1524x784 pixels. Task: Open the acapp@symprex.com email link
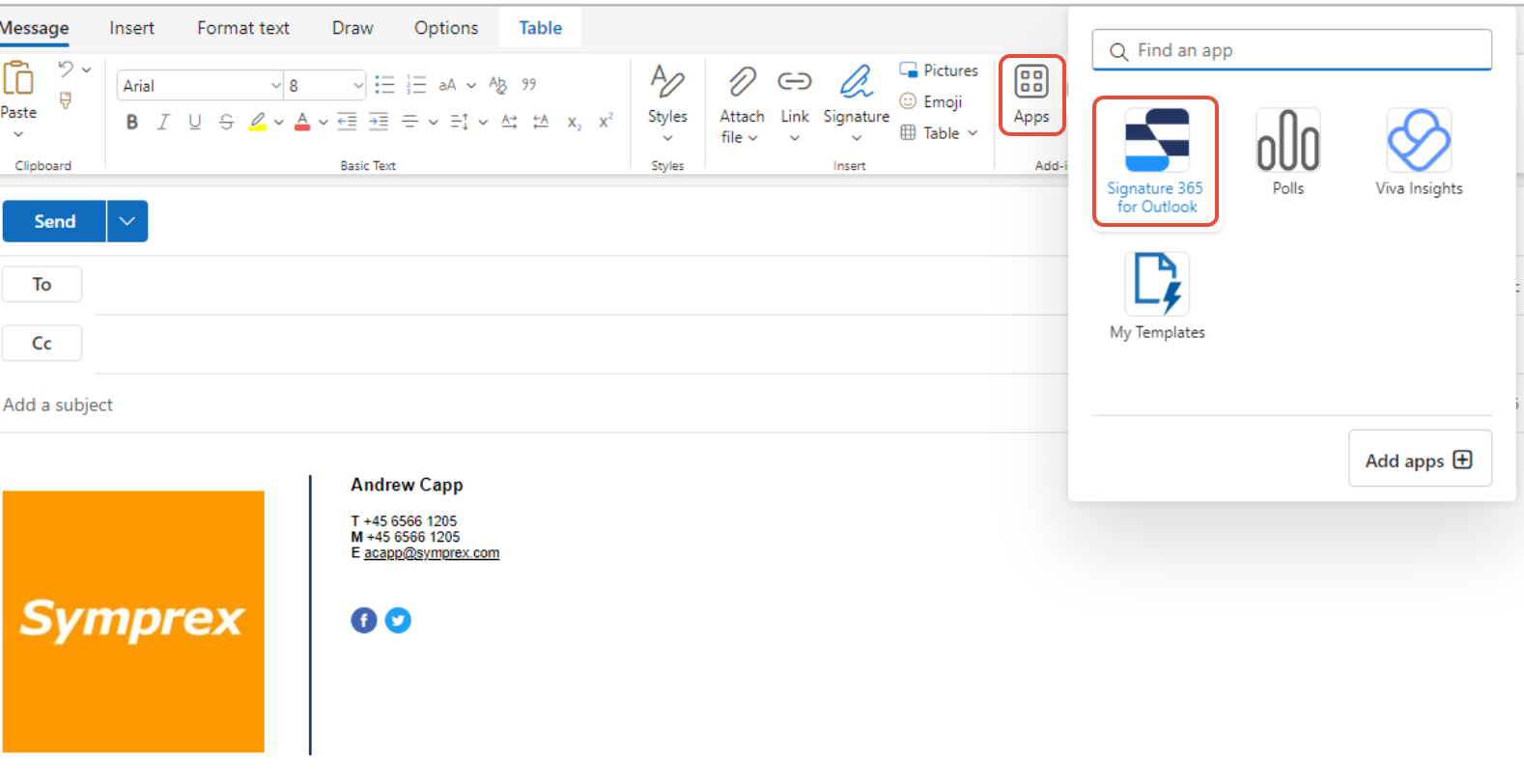(x=432, y=553)
